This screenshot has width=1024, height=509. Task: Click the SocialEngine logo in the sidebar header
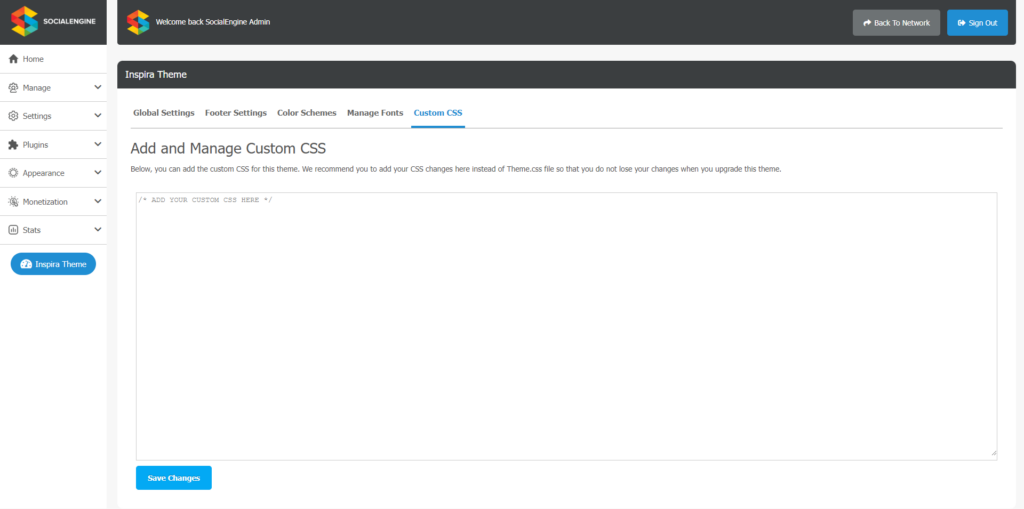point(54,22)
